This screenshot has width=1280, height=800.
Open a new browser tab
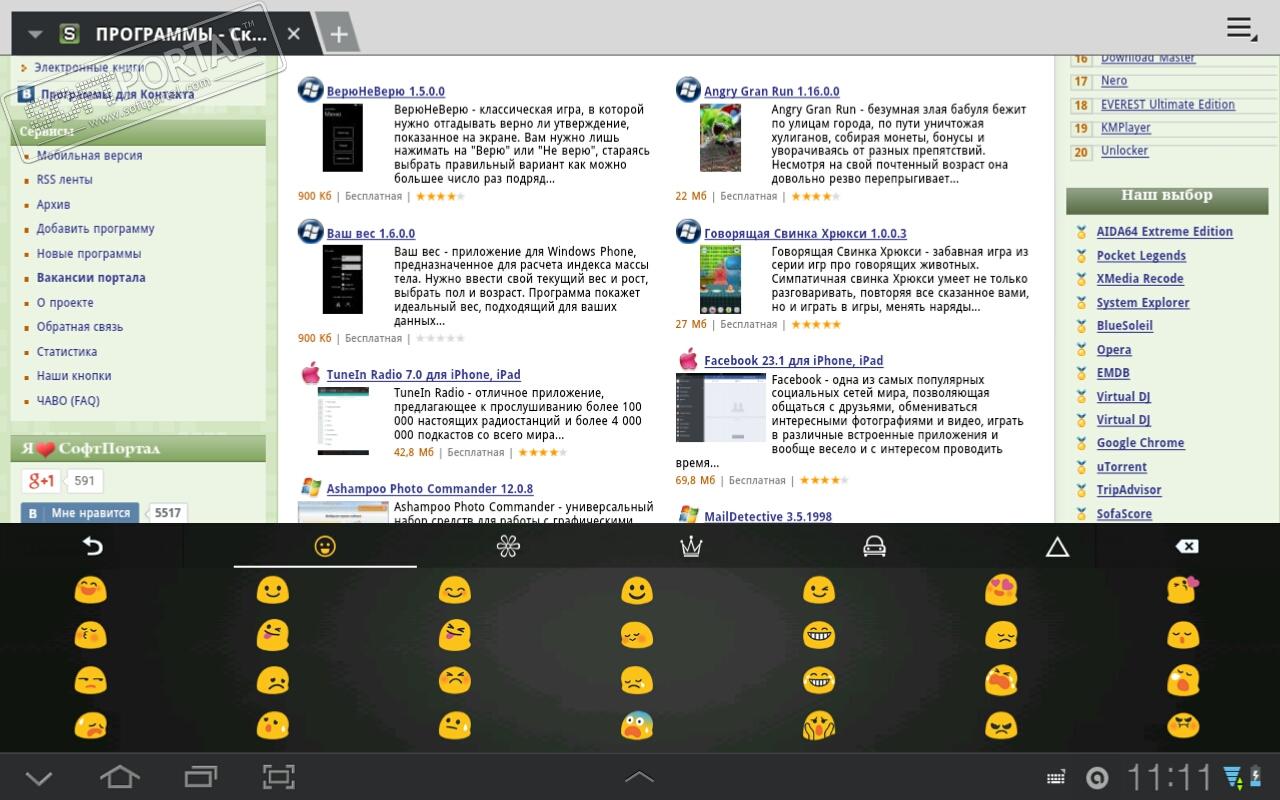coord(339,34)
